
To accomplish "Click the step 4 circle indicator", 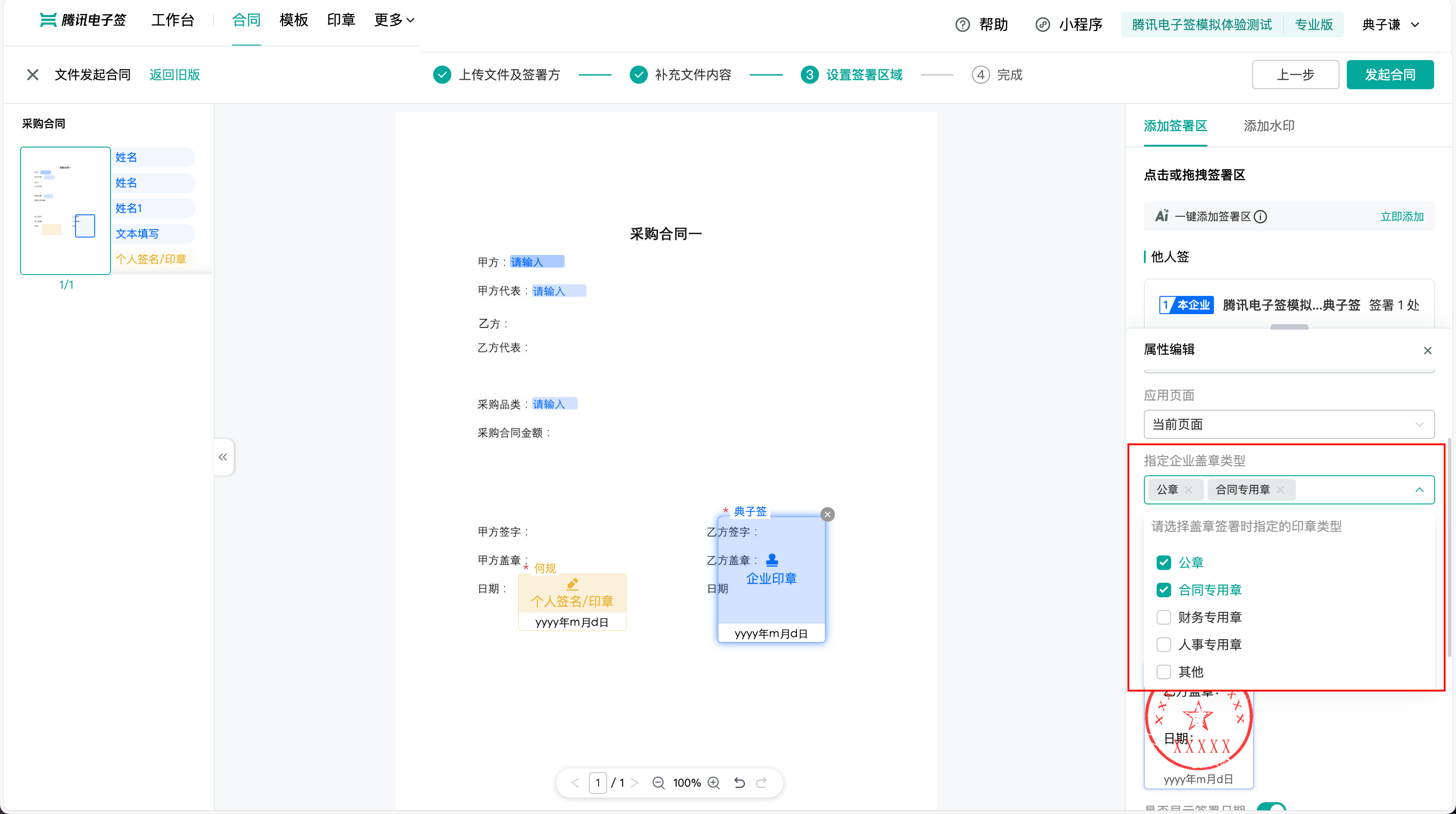I will 981,75.
